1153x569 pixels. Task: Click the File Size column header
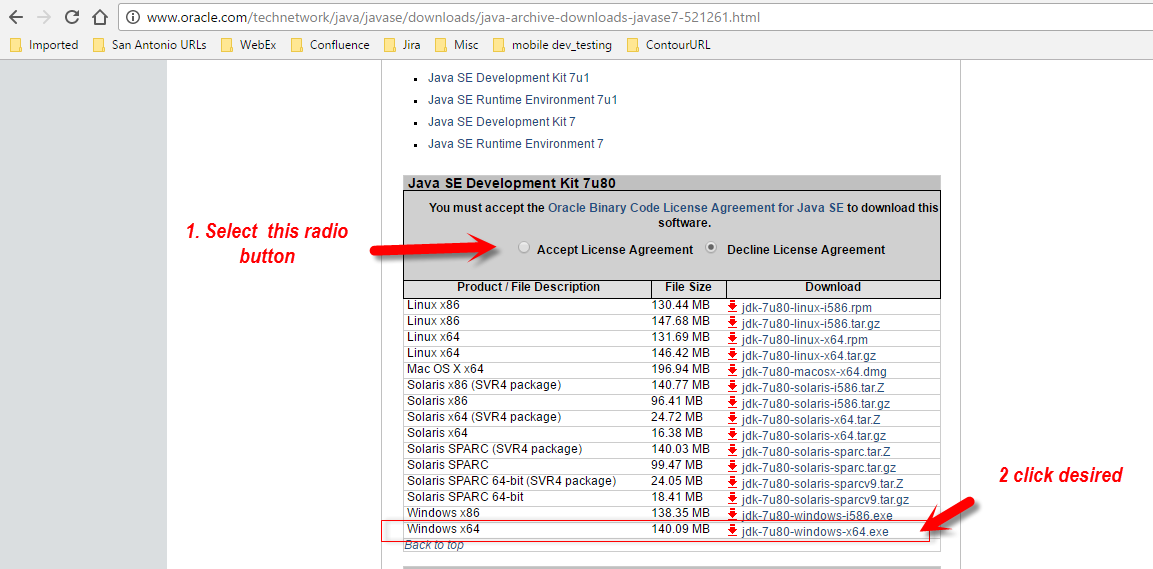click(688, 287)
